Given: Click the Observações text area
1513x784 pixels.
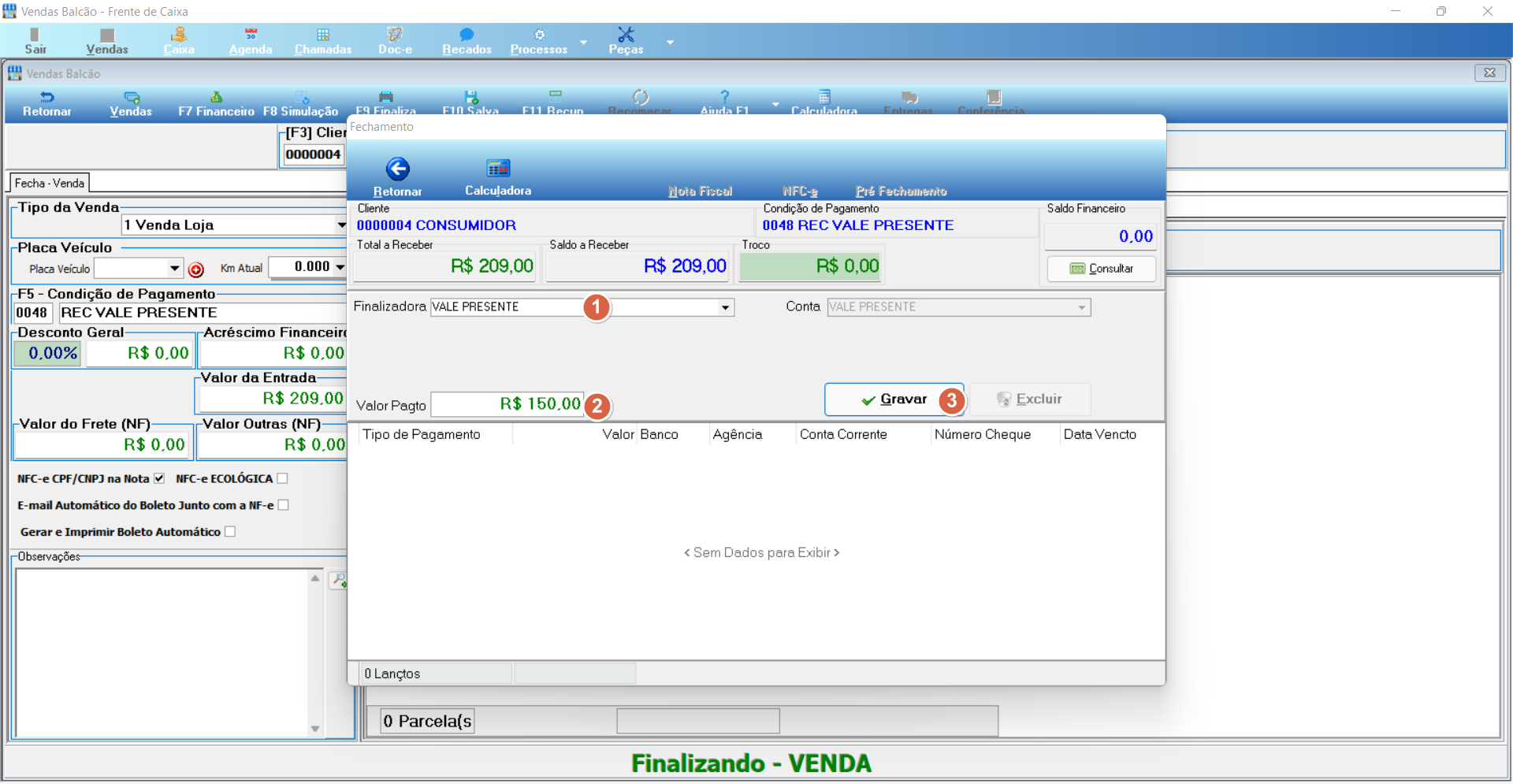Looking at the screenshot, I should (x=162, y=652).
